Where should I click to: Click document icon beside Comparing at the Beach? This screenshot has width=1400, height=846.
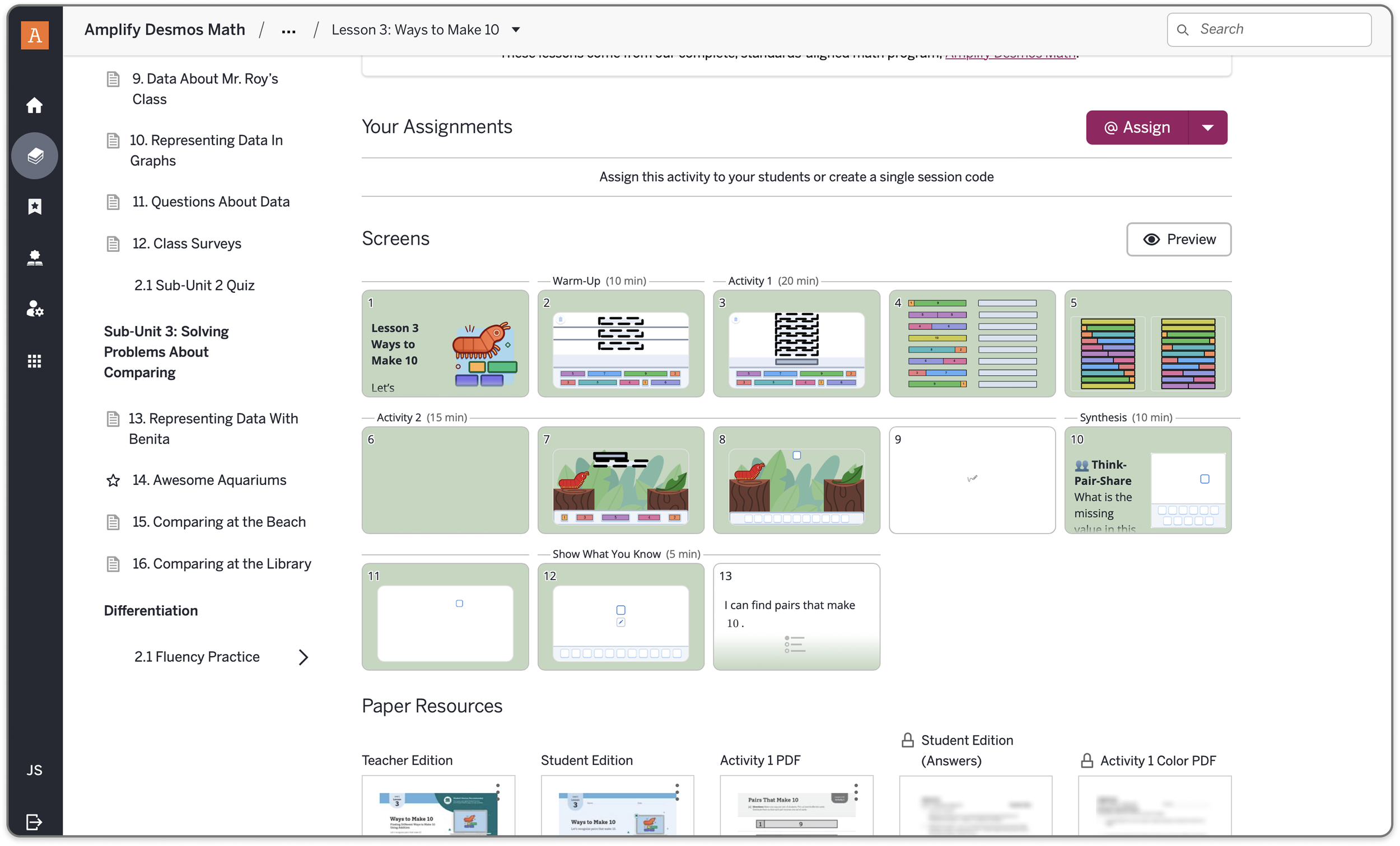click(x=113, y=522)
